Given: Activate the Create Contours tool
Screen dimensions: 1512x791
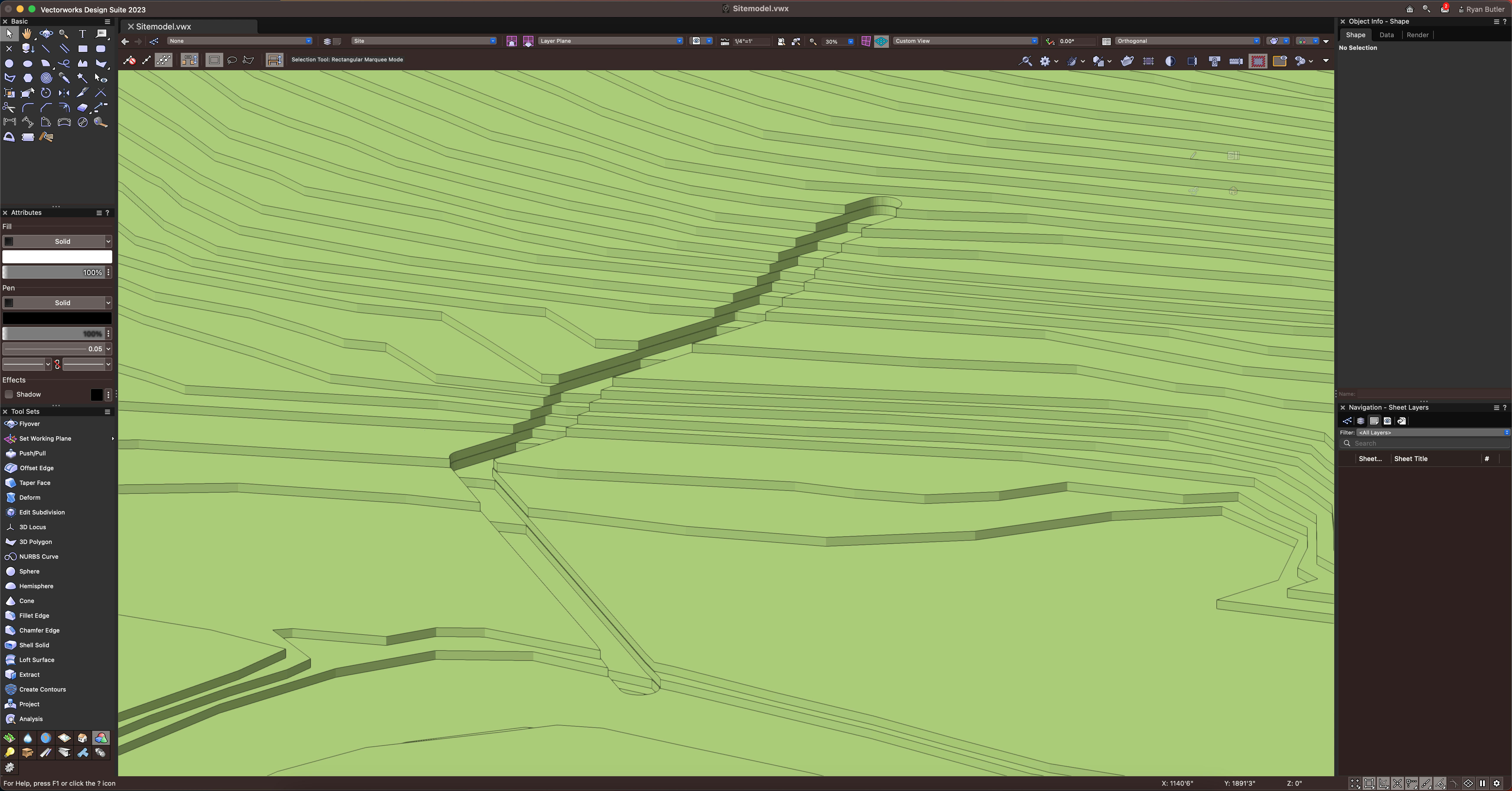Looking at the screenshot, I should pyautogui.click(x=42, y=689).
